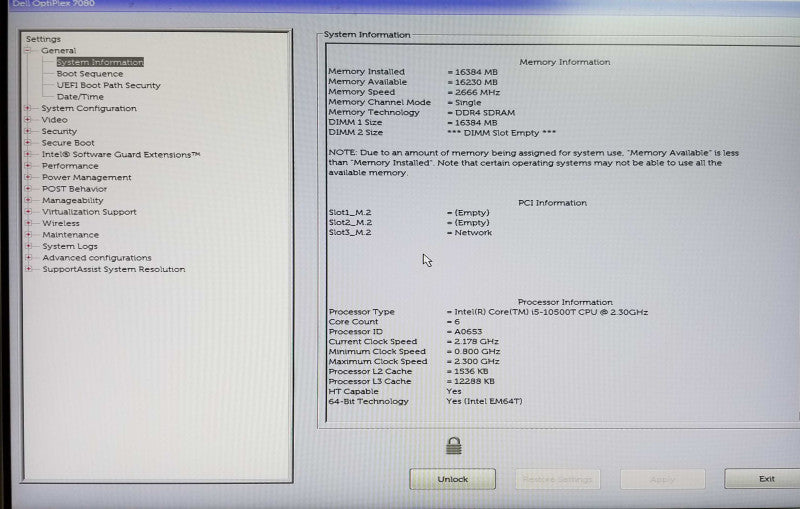
Task: Click the Slot1_M.2 label
Action: [x=350, y=212]
